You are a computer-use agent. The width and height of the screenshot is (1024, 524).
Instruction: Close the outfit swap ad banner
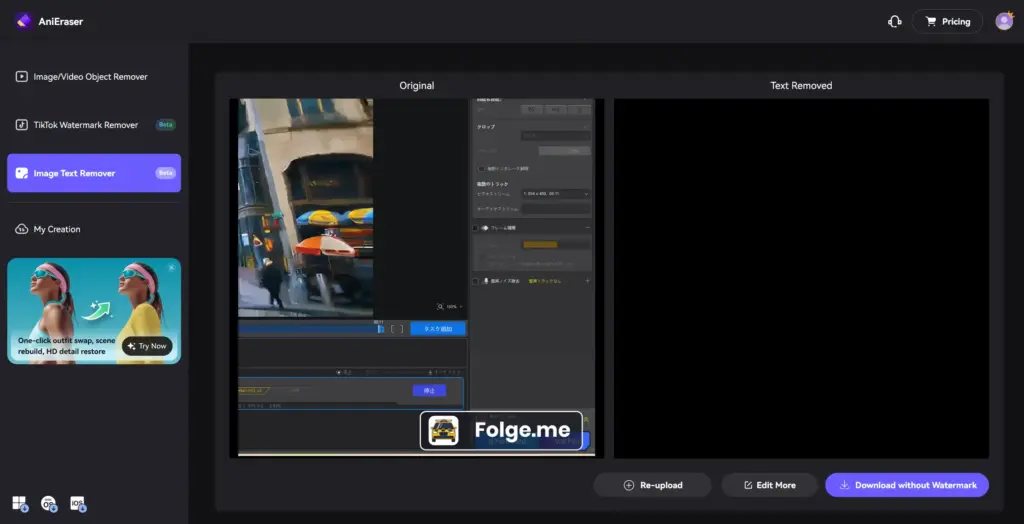pyautogui.click(x=171, y=267)
